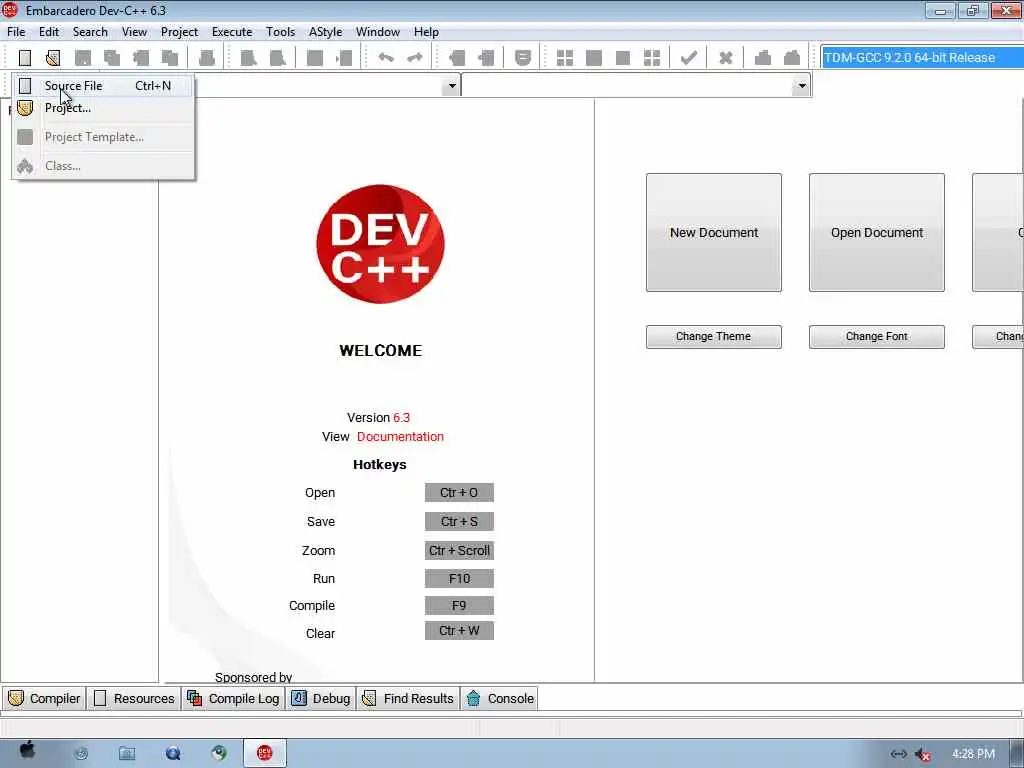Choose Source File from the New dropdown

coord(103,86)
